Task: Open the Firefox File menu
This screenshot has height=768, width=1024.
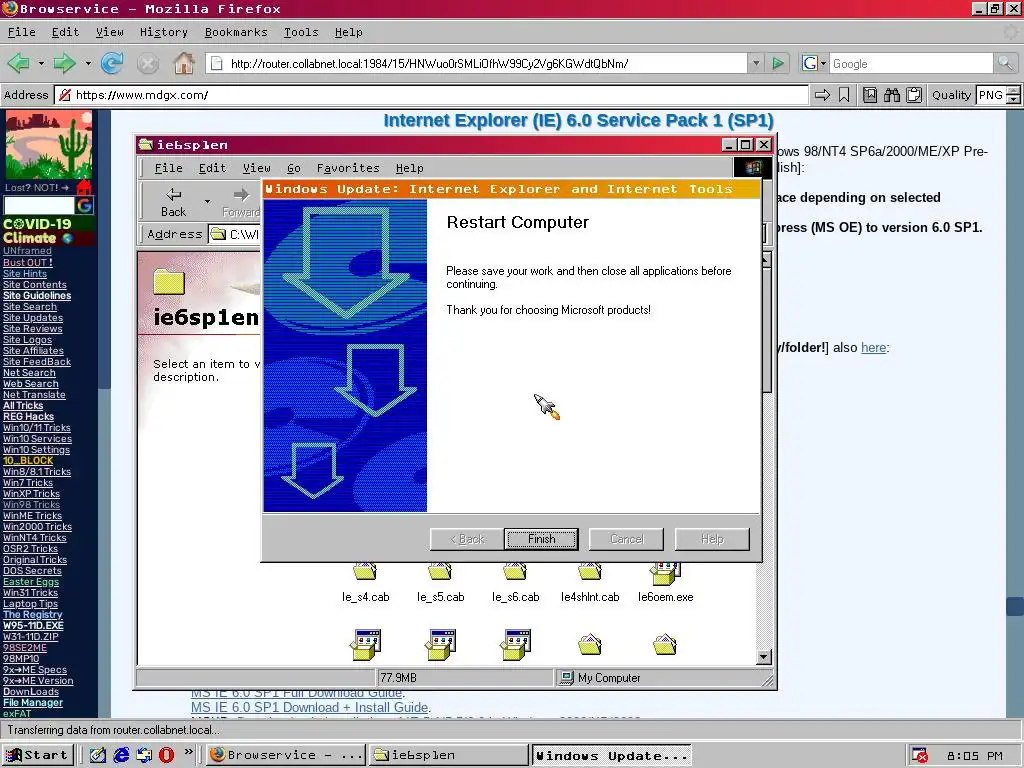Action: (22, 32)
